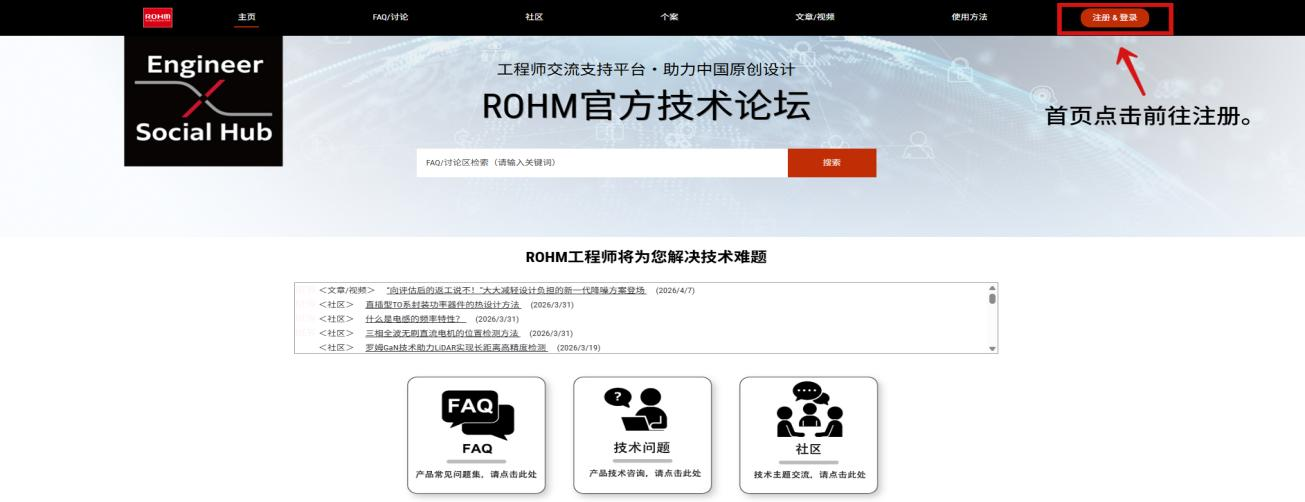Click the Engineer Social Hub logo
The image size is (1305, 502).
pyautogui.click(x=204, y=100)
